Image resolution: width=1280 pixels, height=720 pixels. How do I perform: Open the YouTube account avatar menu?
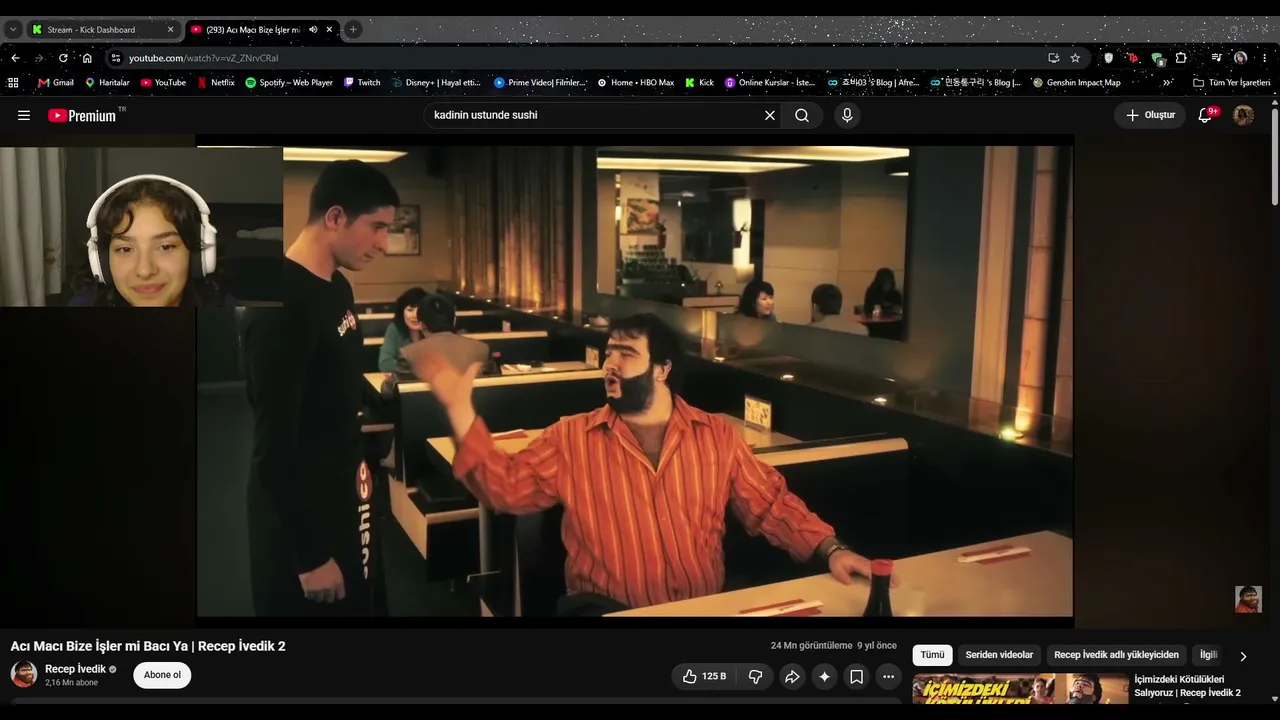click(1243, 115)
